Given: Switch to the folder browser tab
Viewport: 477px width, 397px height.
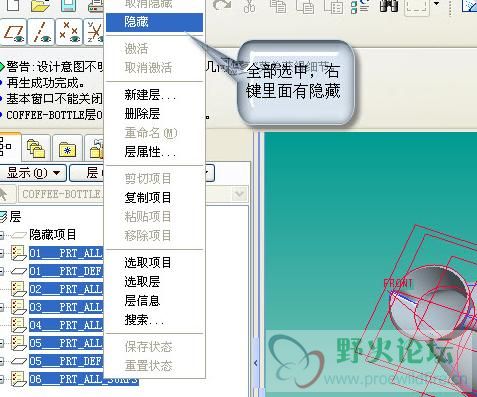Looking at the screenshot, I should coord(36,148).
